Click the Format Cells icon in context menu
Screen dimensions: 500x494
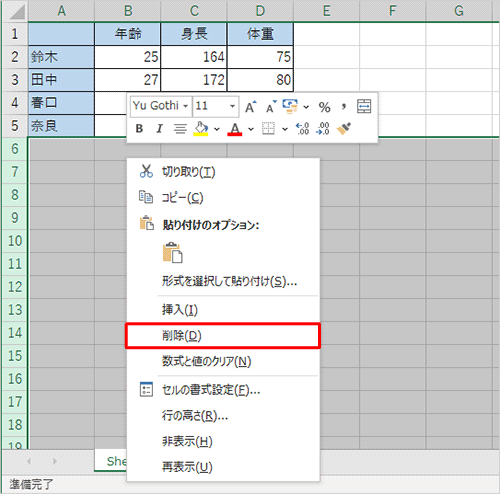pyautogui.click(x=146, y=389)
